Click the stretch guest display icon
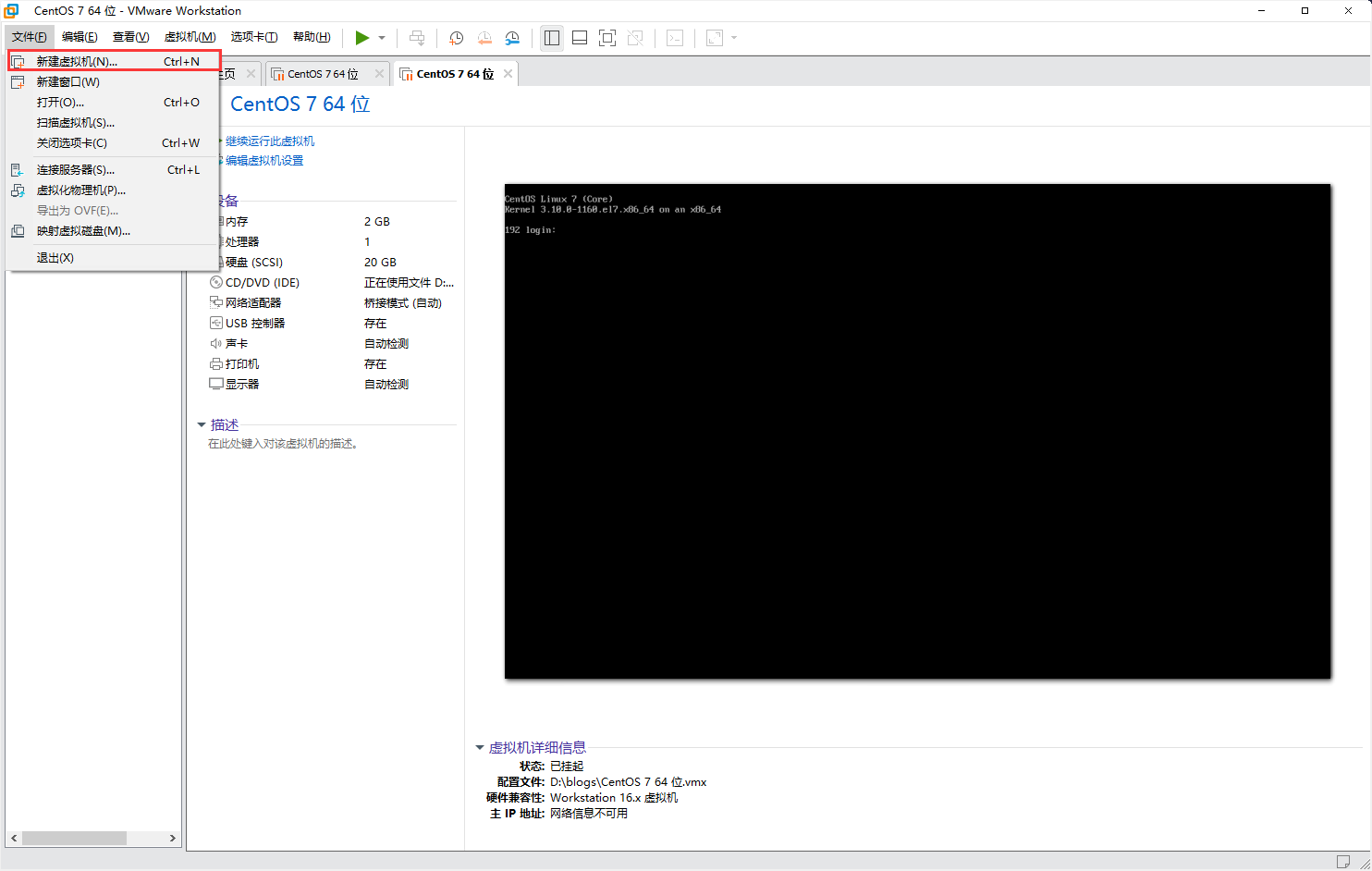Image resolution: width=1372 pixels, height=871 pixels. point(715,38)
